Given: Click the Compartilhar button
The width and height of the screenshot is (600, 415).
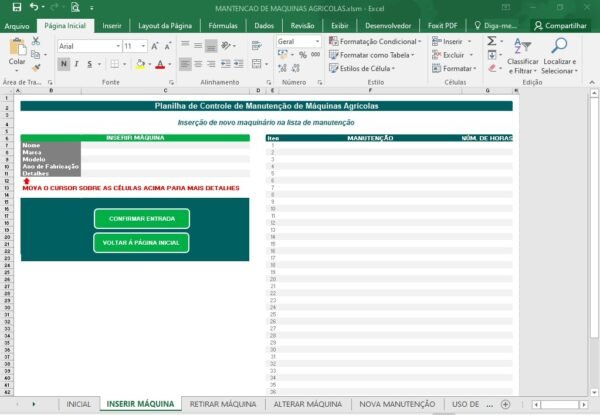Looking at the screenshot, I should (561, 26).
